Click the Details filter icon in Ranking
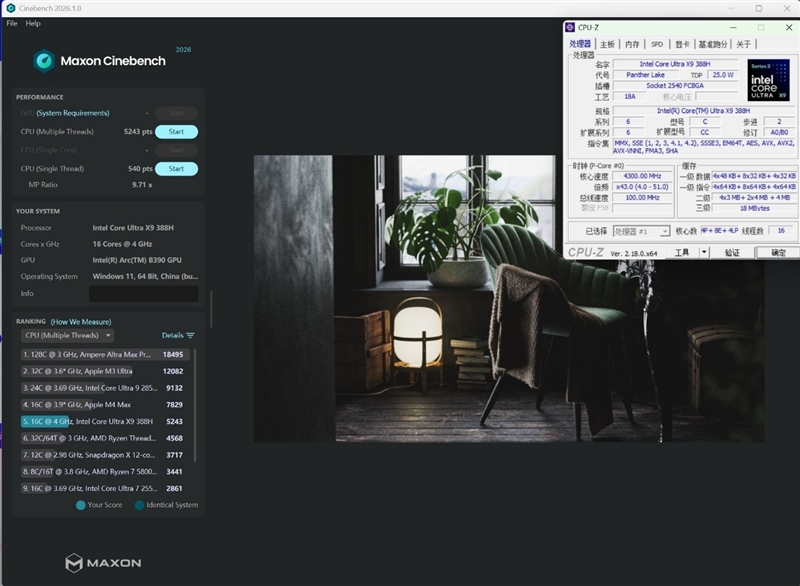The image size is (800, 586). point(190,336)
